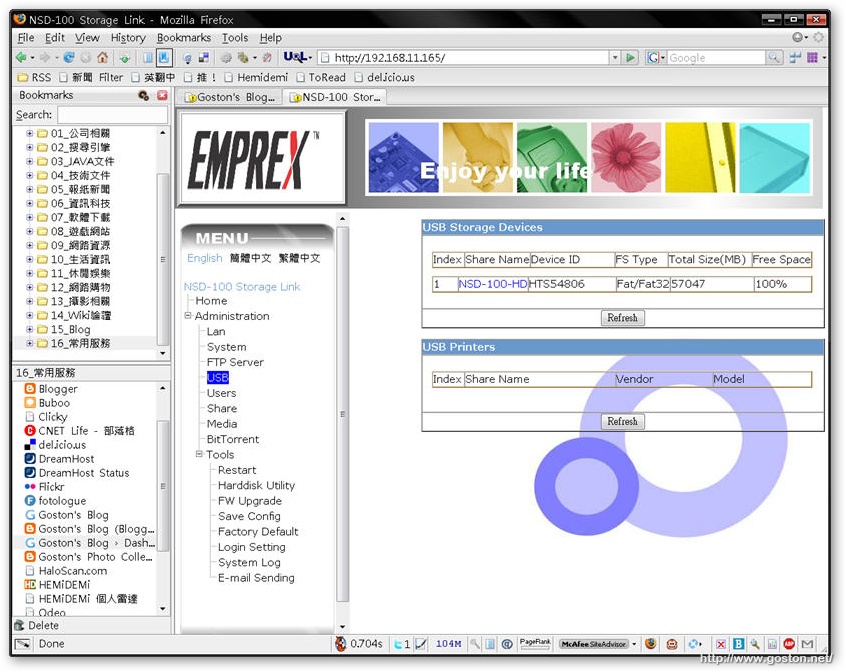The image size is (845, 671).
Task: Open the McAfee SiteAdvisor dropdown arrow
Action: point(634,644)
